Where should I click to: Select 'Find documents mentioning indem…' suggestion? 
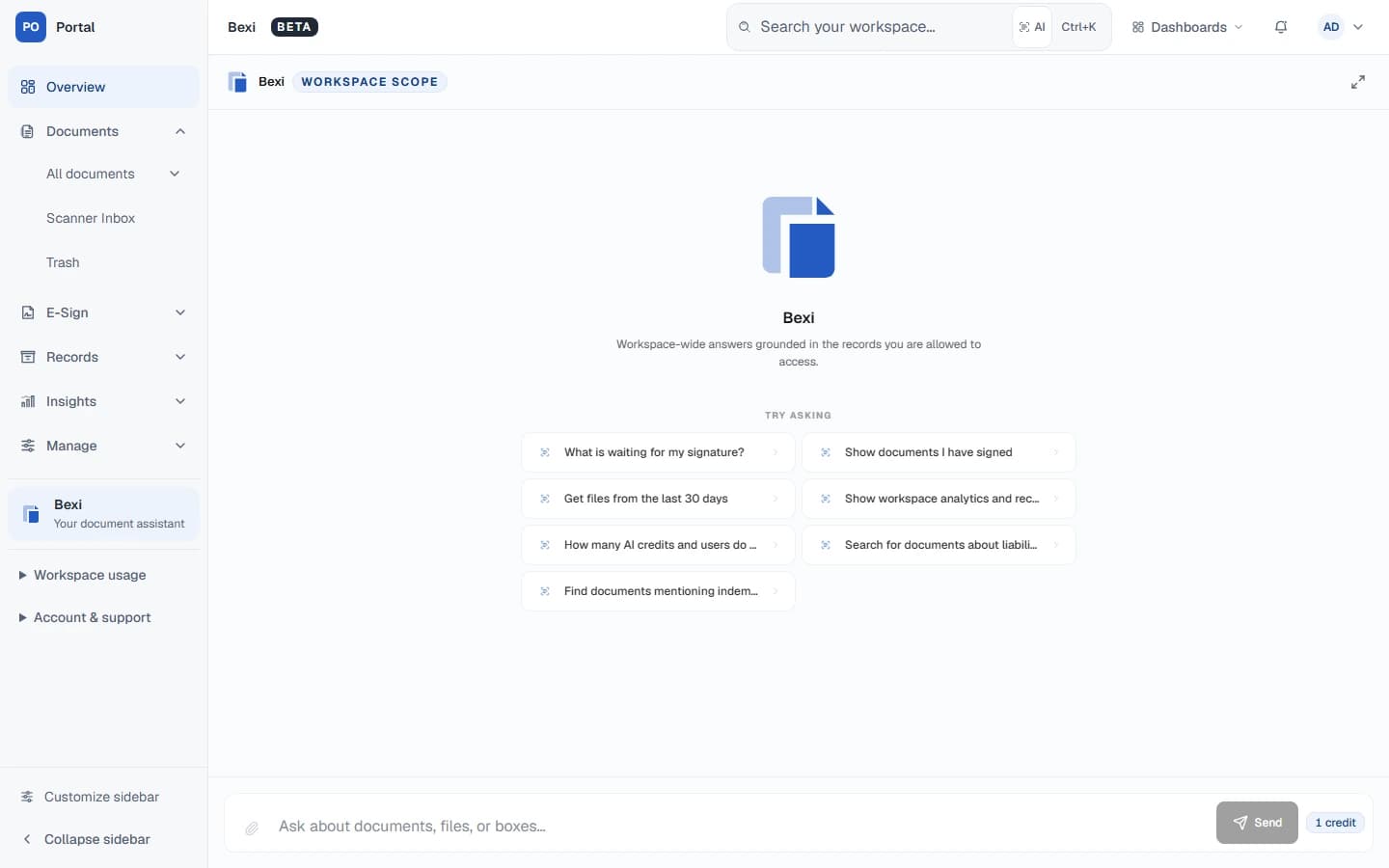point(658,591)
